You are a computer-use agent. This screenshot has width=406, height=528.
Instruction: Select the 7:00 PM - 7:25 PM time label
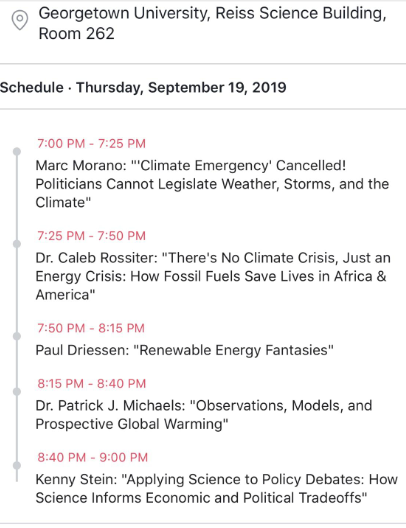point(91,144)
